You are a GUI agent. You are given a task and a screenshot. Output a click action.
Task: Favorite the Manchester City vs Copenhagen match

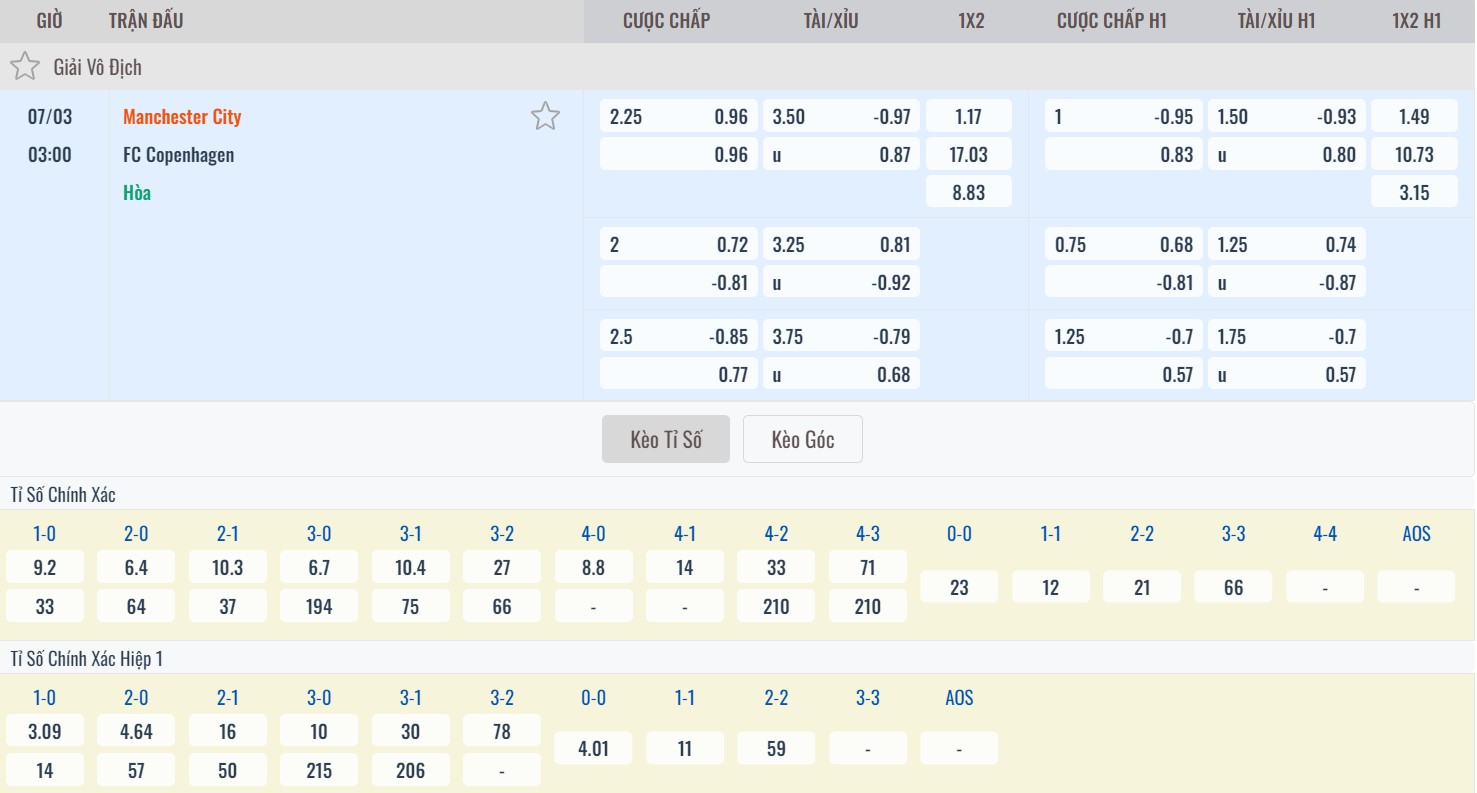[544, 117]
